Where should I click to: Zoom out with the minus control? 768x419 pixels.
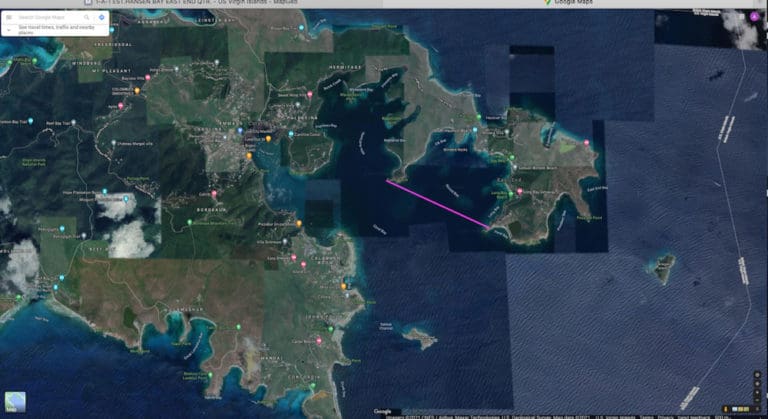point(757,400)
